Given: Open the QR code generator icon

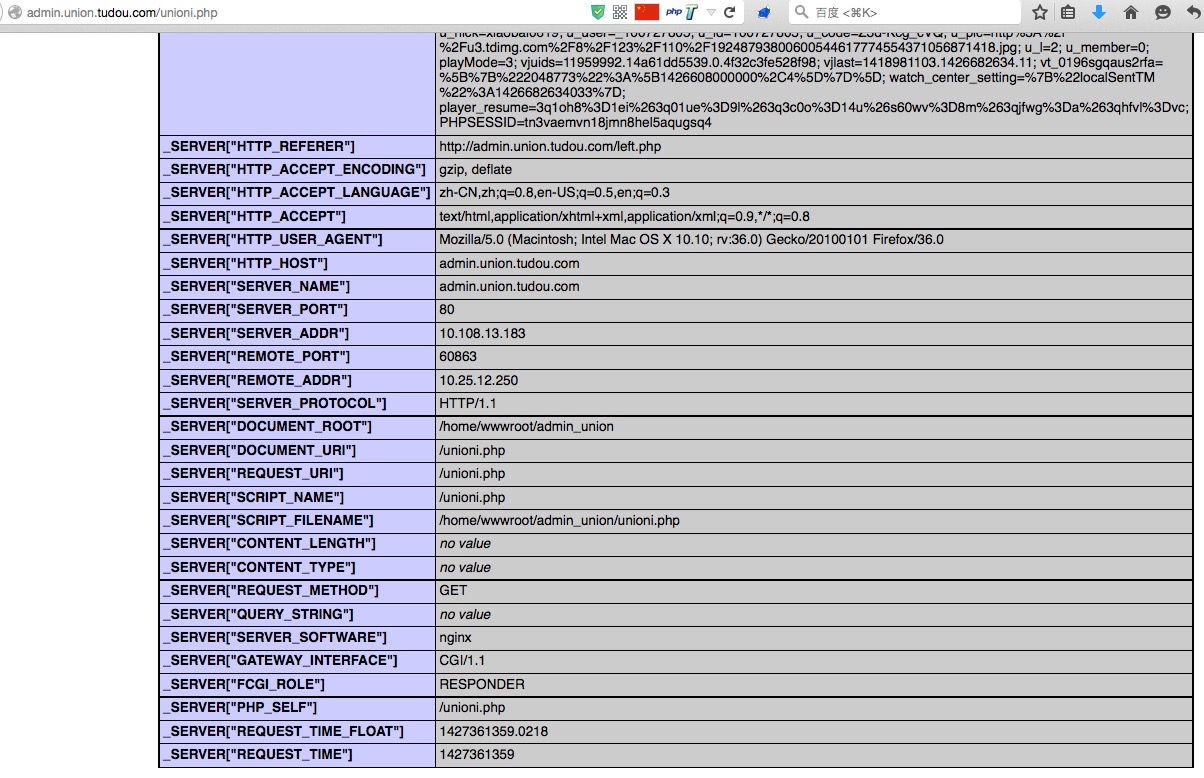Looking at the screenshot, I should [620, 12].
